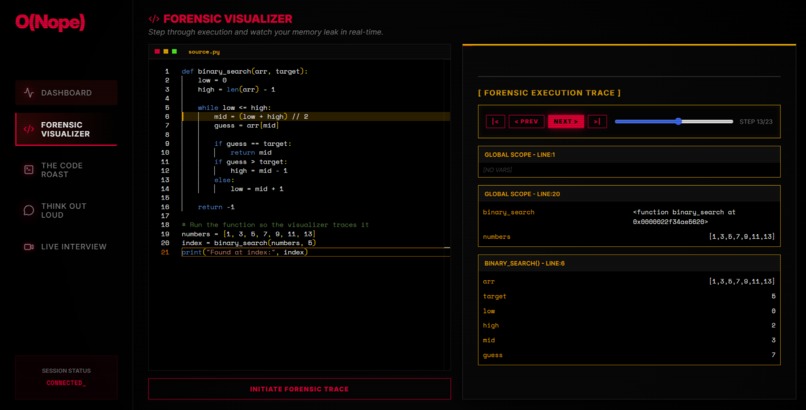Open The Code Roast section
Image resolution: width=806 pixels, height=410 pixels.
(x=66, y=170)
